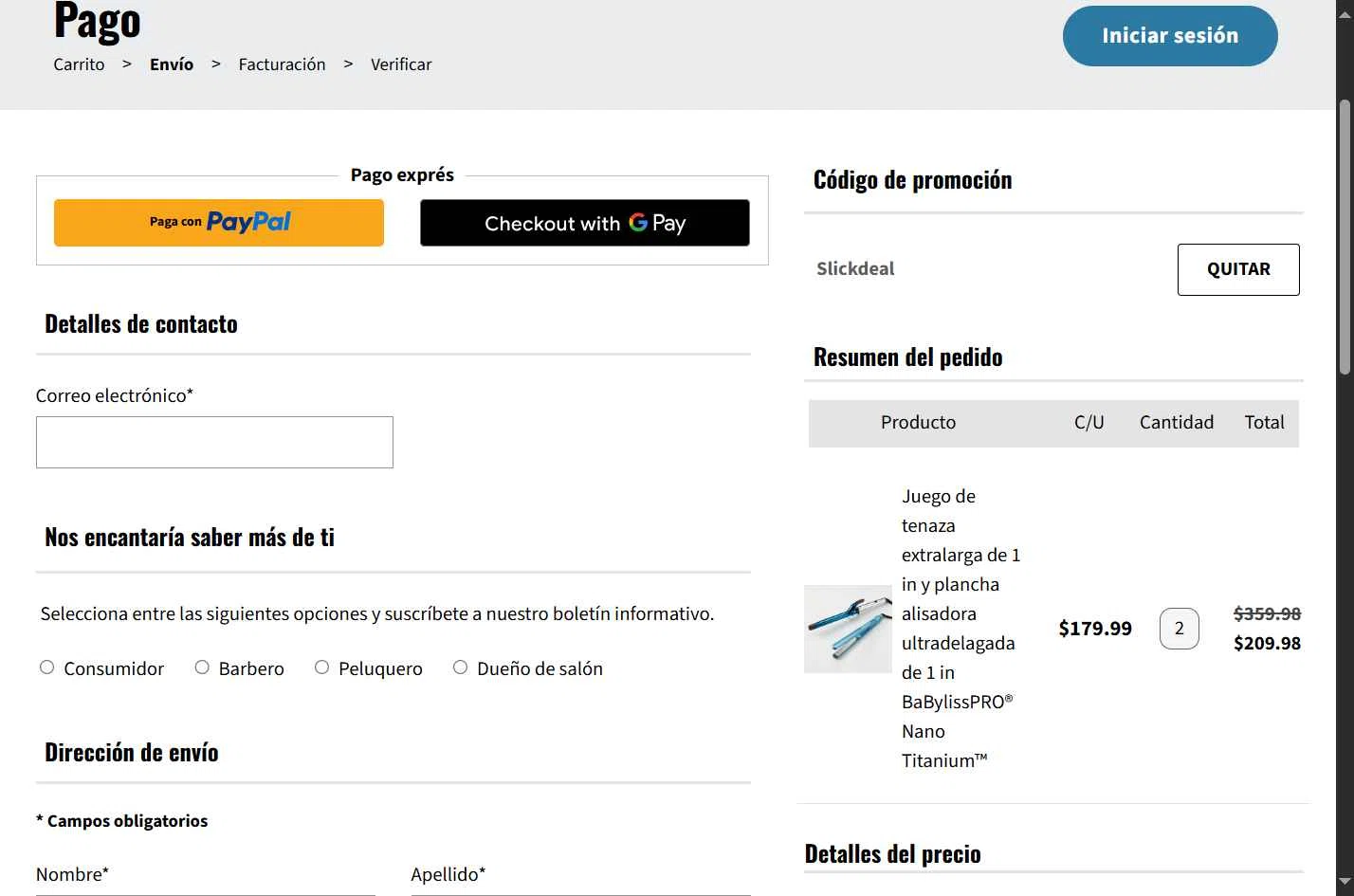The width and height of the screenshot is (1354, 896).
Task: Click the Apellido field label
Action: (448, 874)
